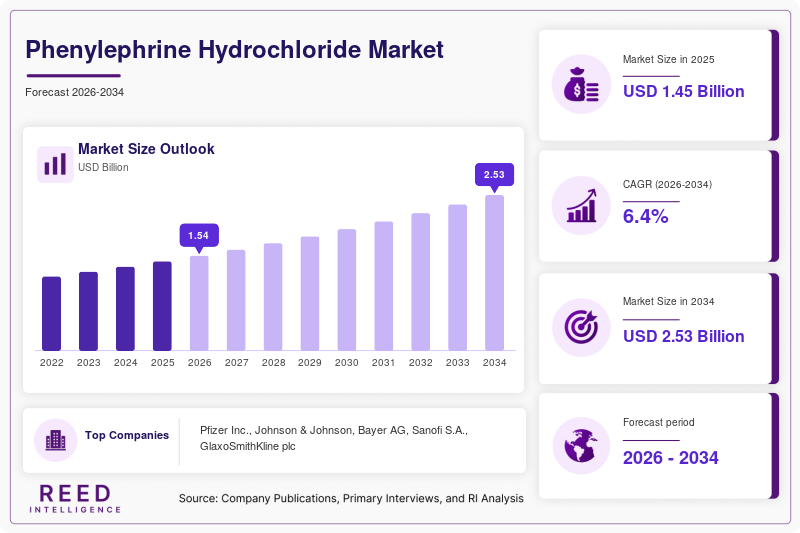Click the 2030 bar in the chart
Viewport: 800px width, 533px height.
click(347, 290)
